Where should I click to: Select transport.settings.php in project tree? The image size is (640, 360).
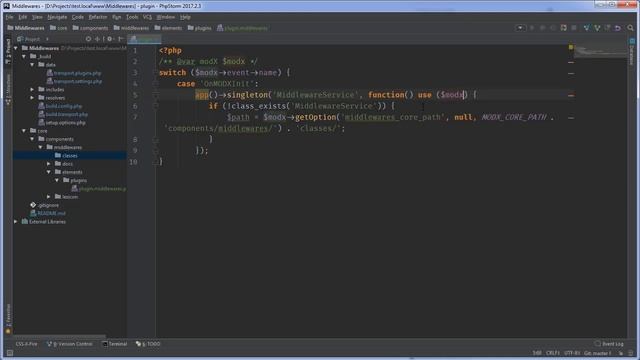coord(74,81)
